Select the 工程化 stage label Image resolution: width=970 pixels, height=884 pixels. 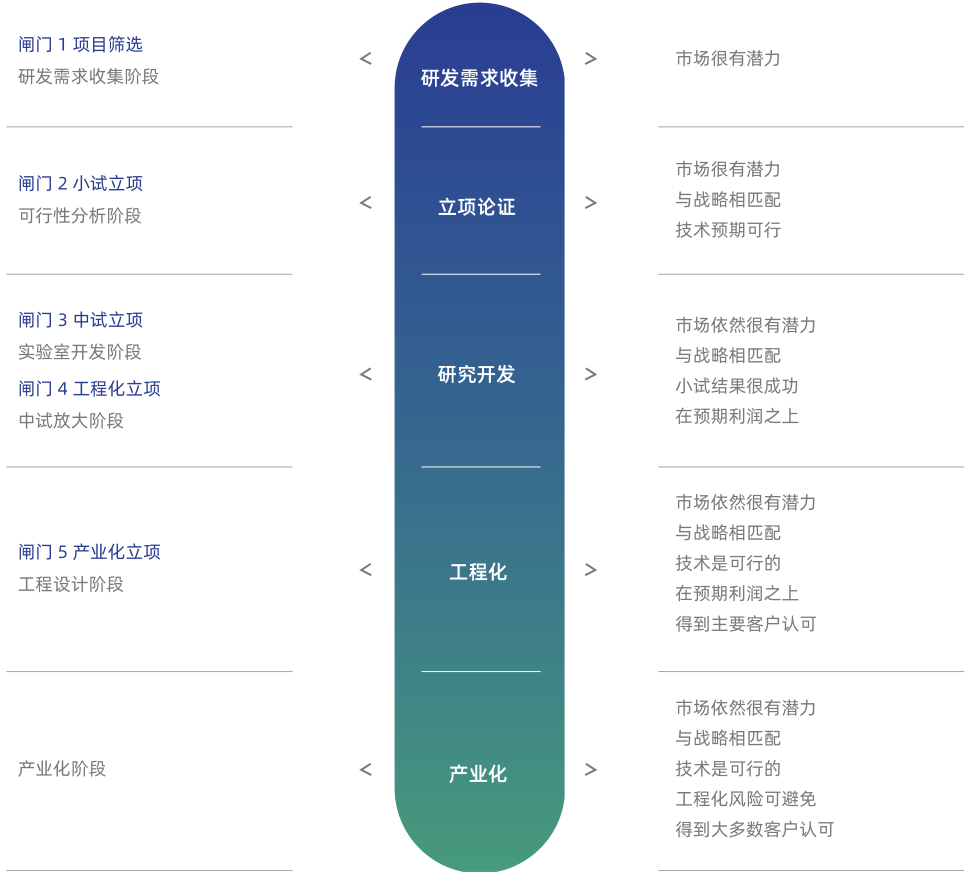coord(478,572)
